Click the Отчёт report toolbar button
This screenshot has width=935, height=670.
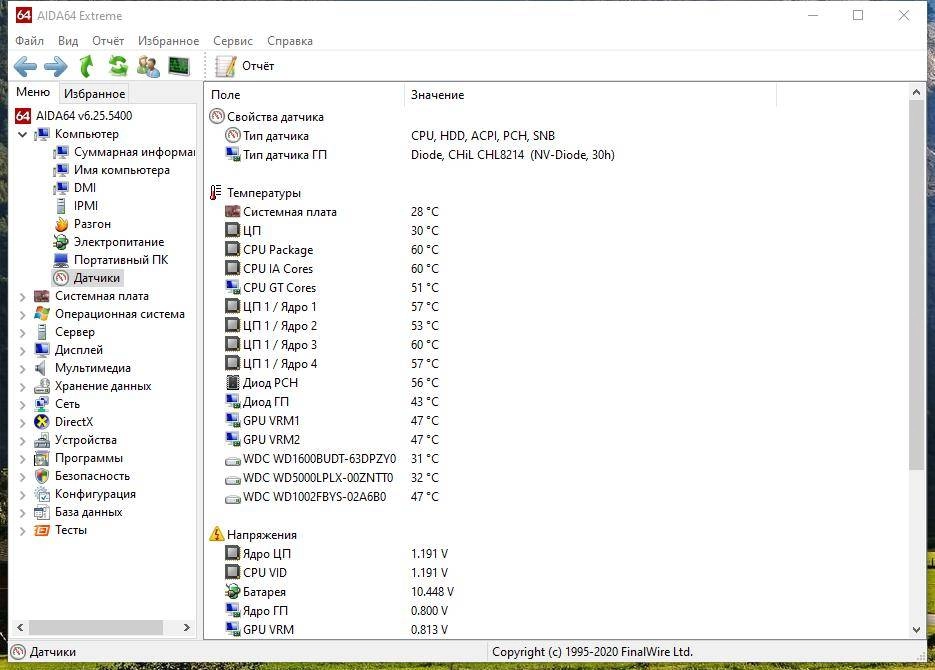point(244,66)
